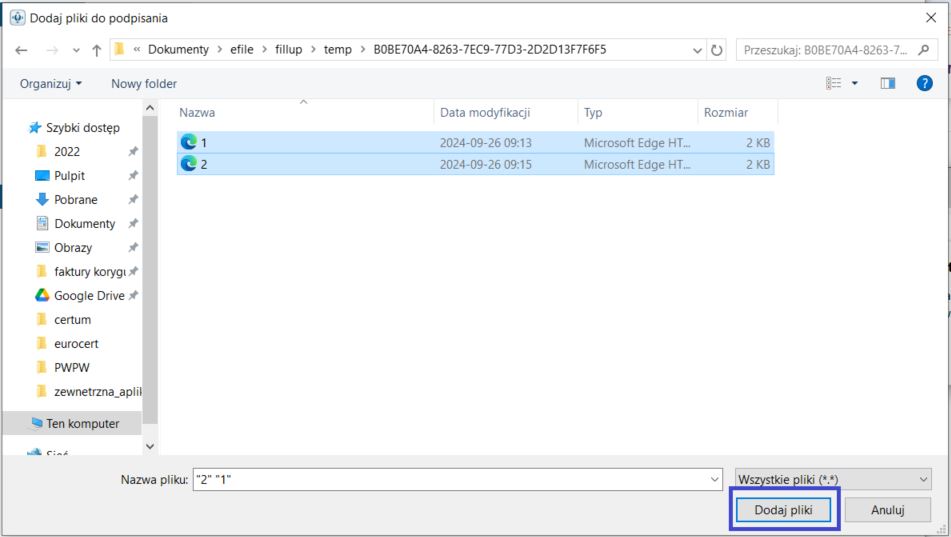Open Dokumenty in the sidebar
951x537 pixels.
[x=84, y=224]
